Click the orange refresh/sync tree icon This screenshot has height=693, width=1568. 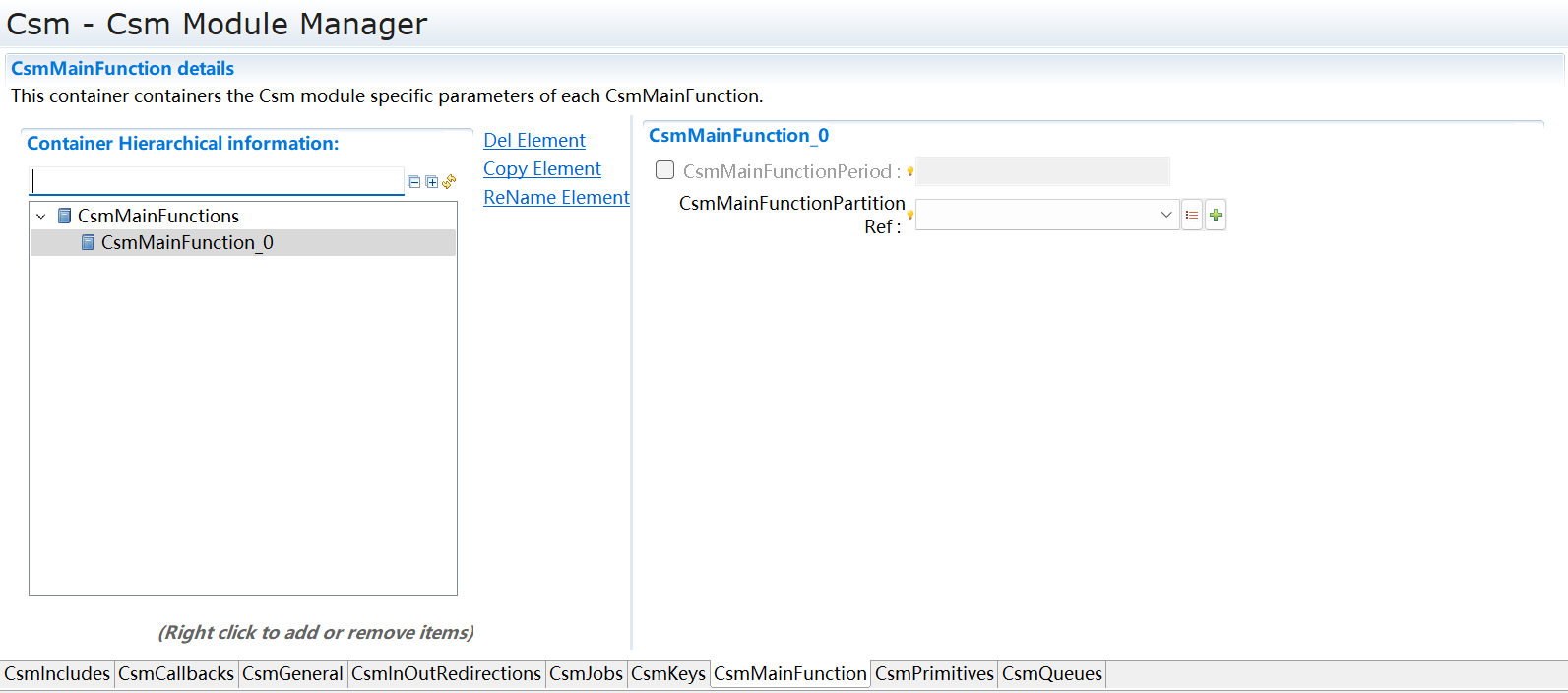click(449, 181)
